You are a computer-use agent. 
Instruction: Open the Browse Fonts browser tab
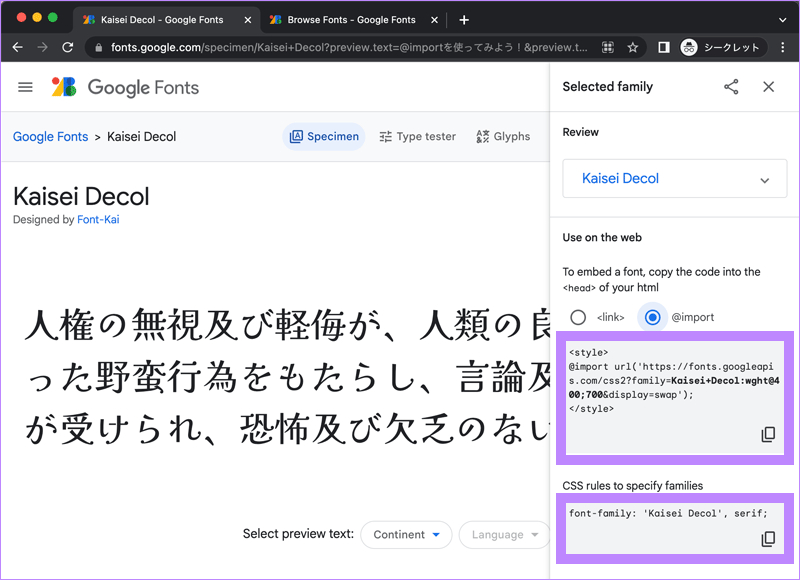(x=349, y=19)
